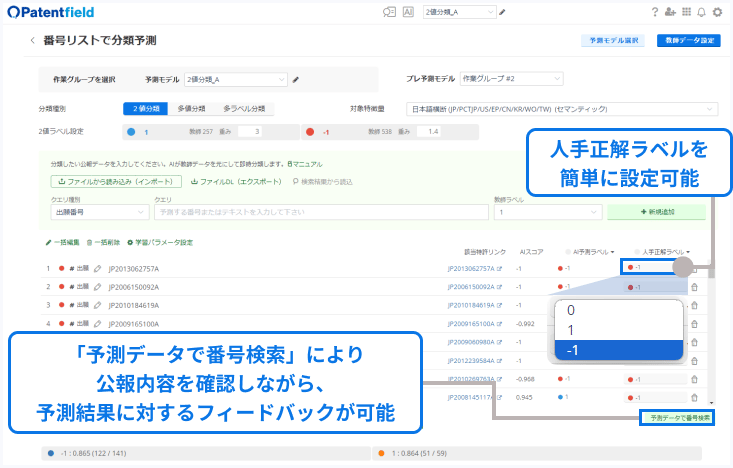
Task: Click 検索結果から読込
Action: [323, 181]
